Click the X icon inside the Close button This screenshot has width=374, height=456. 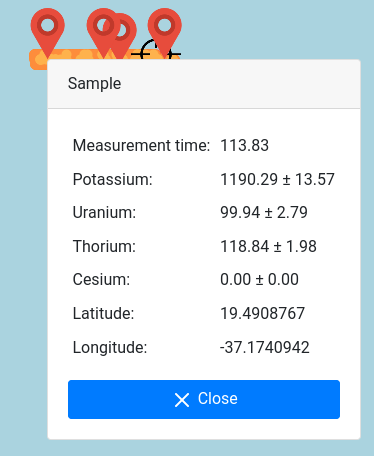click(182, 400)
